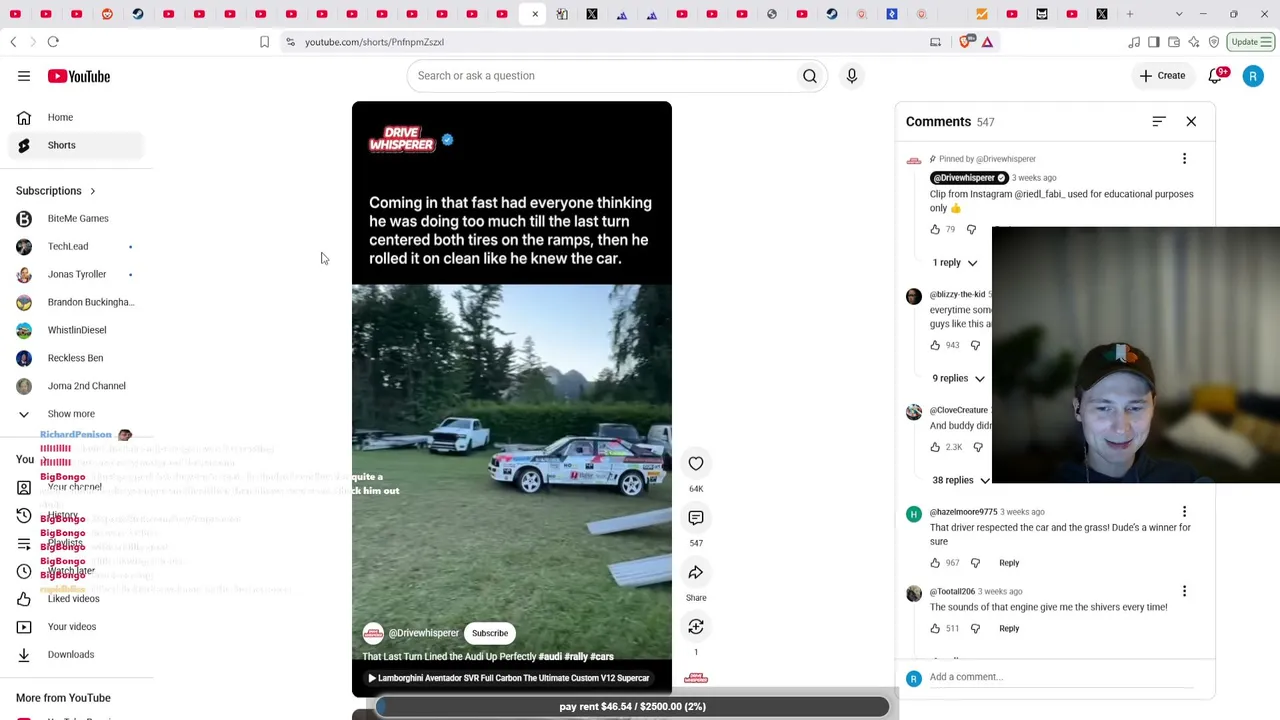Reply to hazelmoore9775's comment
The image size is (1280, 720).
(1009, 563)
